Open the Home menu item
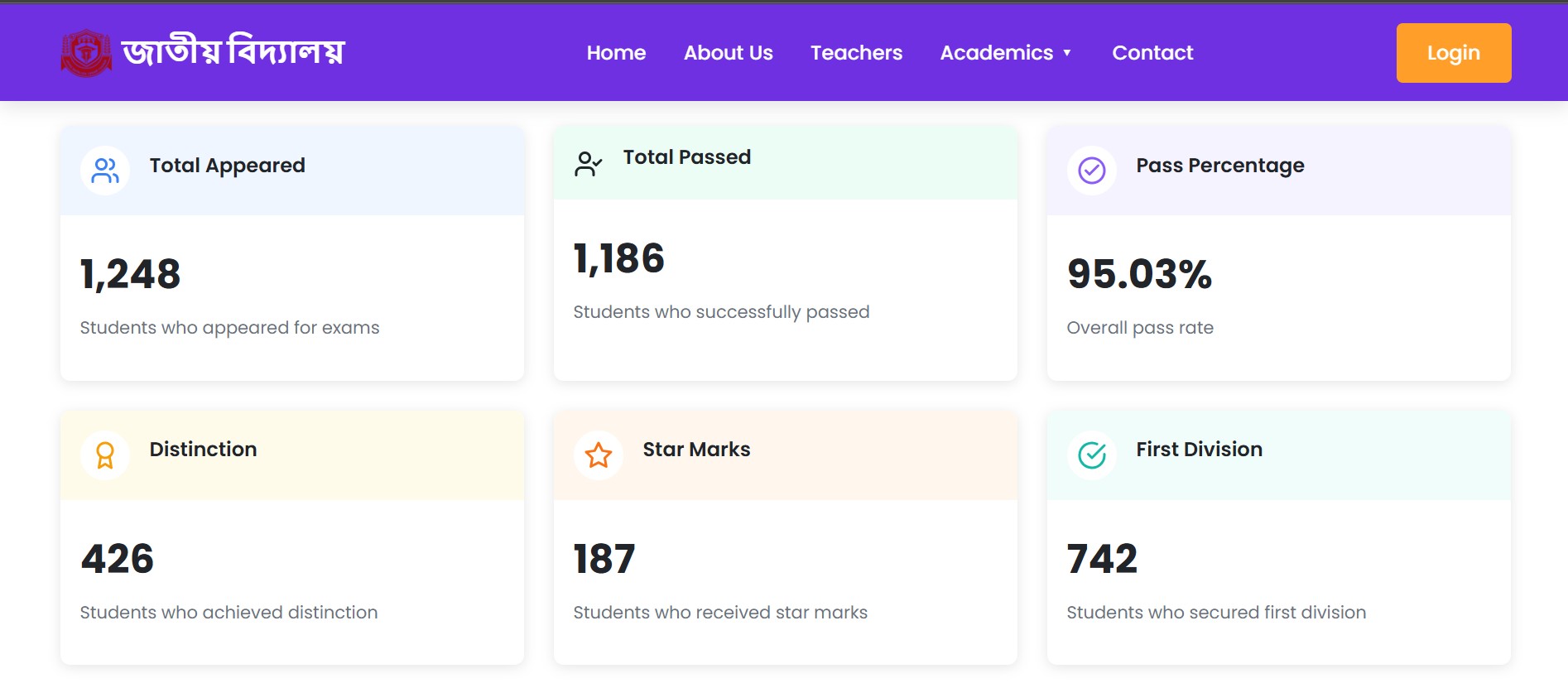The height and width of the screenshot is (688, 1568). [616, 53]
